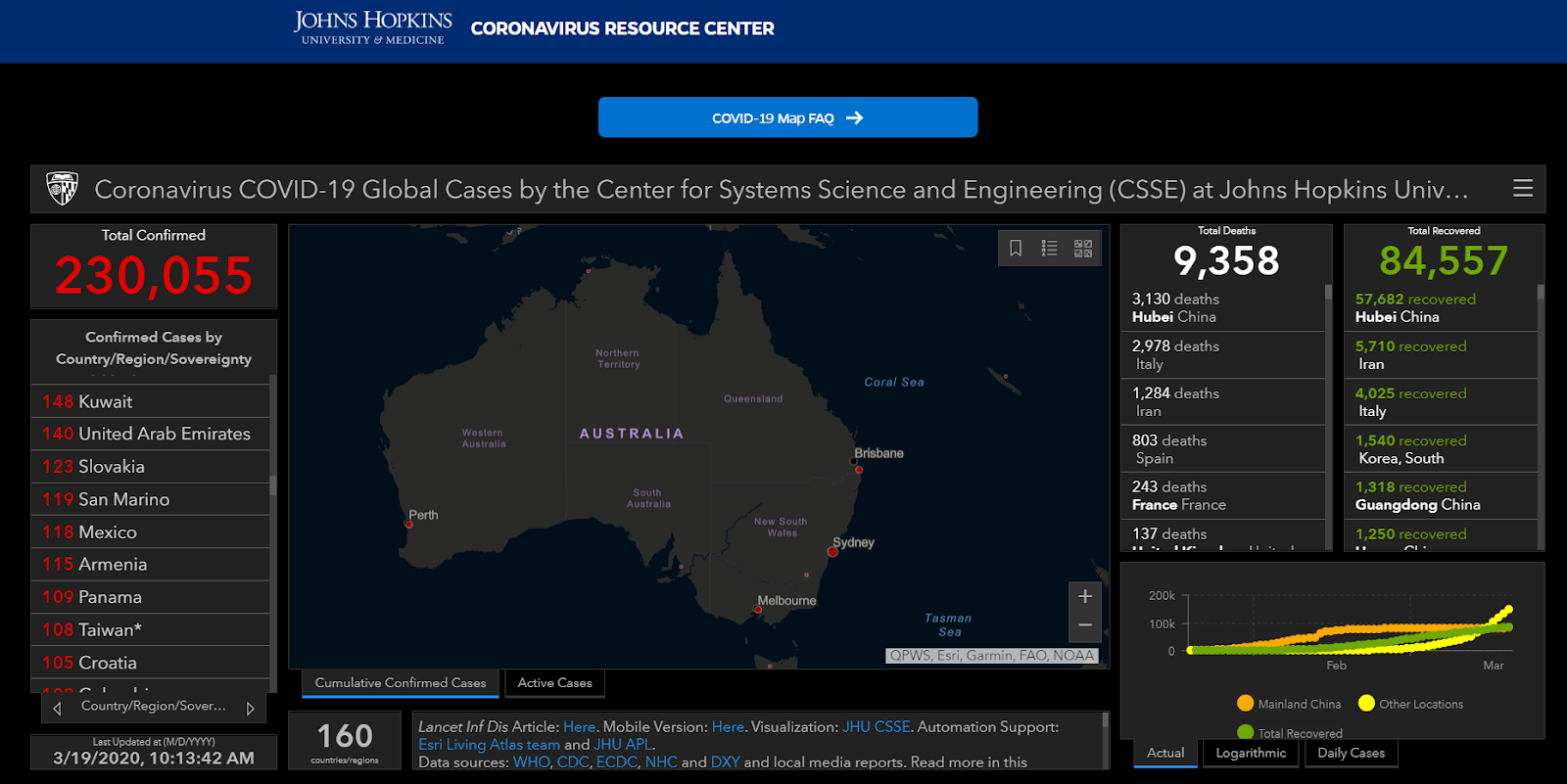Click the Perth case marker on map
1567x784 pixels.
(x=409, y=524)
